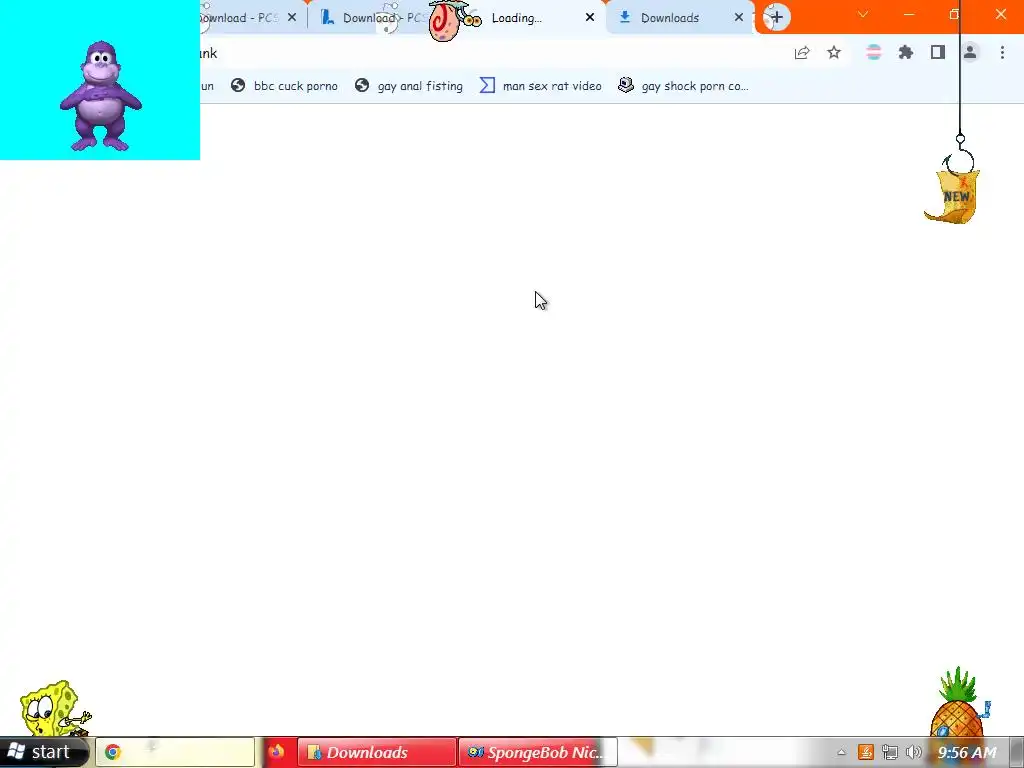
Task: Click the pineapple house desktop pet
Action: click(x=959, y=703)
